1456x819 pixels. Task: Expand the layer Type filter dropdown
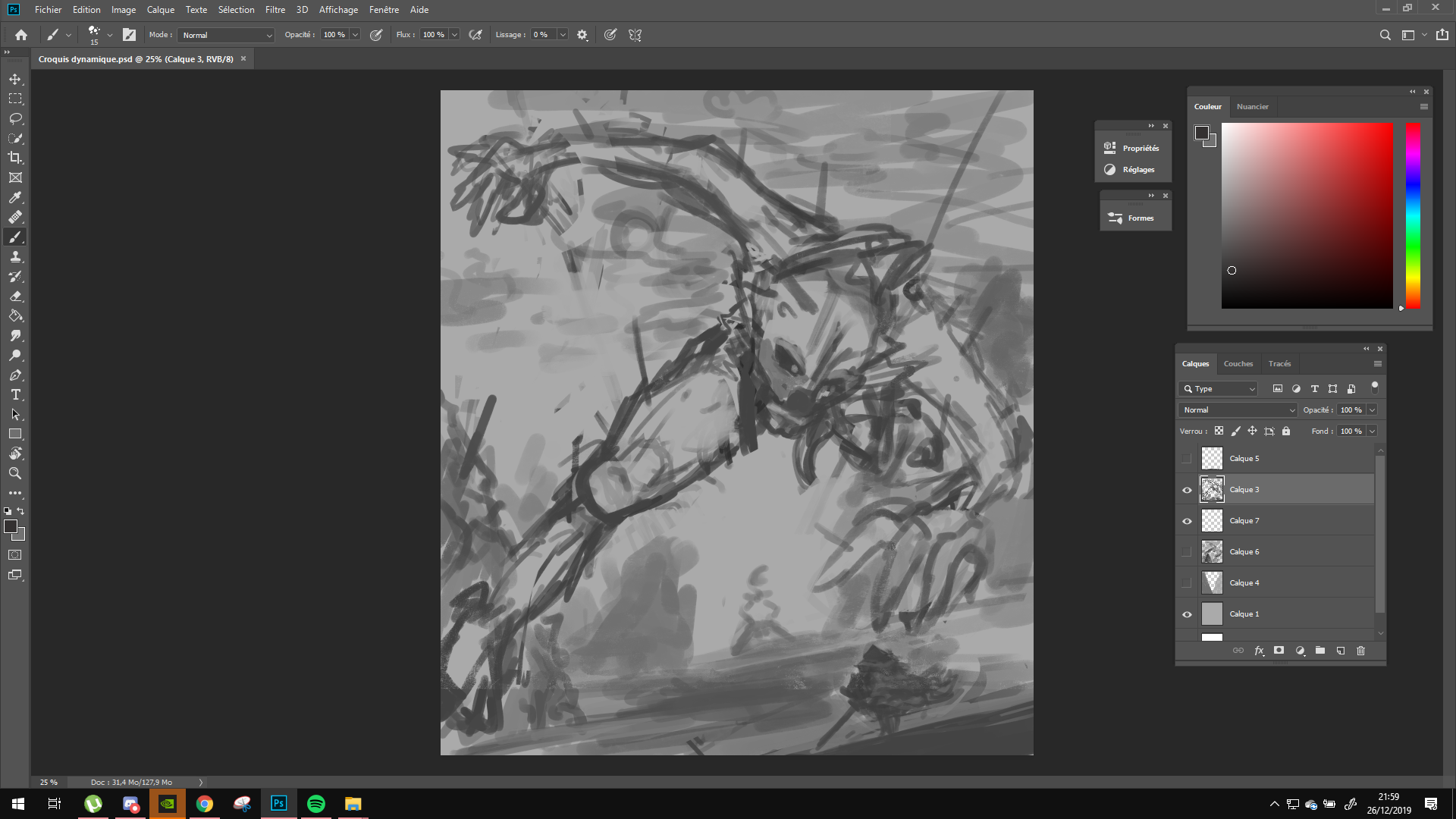pyautogui.click(x=1218, y=389)
